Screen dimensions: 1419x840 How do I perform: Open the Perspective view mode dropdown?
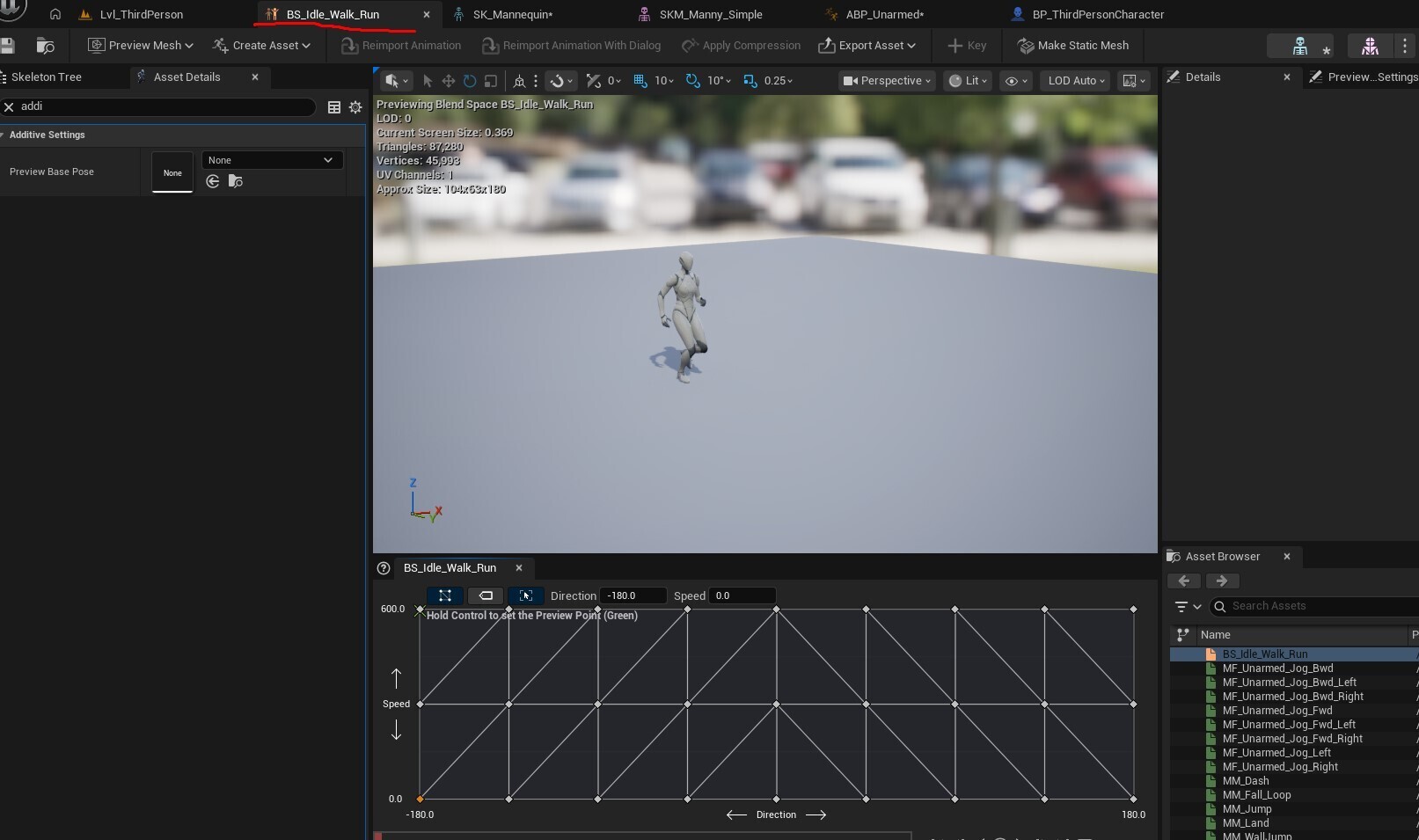tap(887, 81)
